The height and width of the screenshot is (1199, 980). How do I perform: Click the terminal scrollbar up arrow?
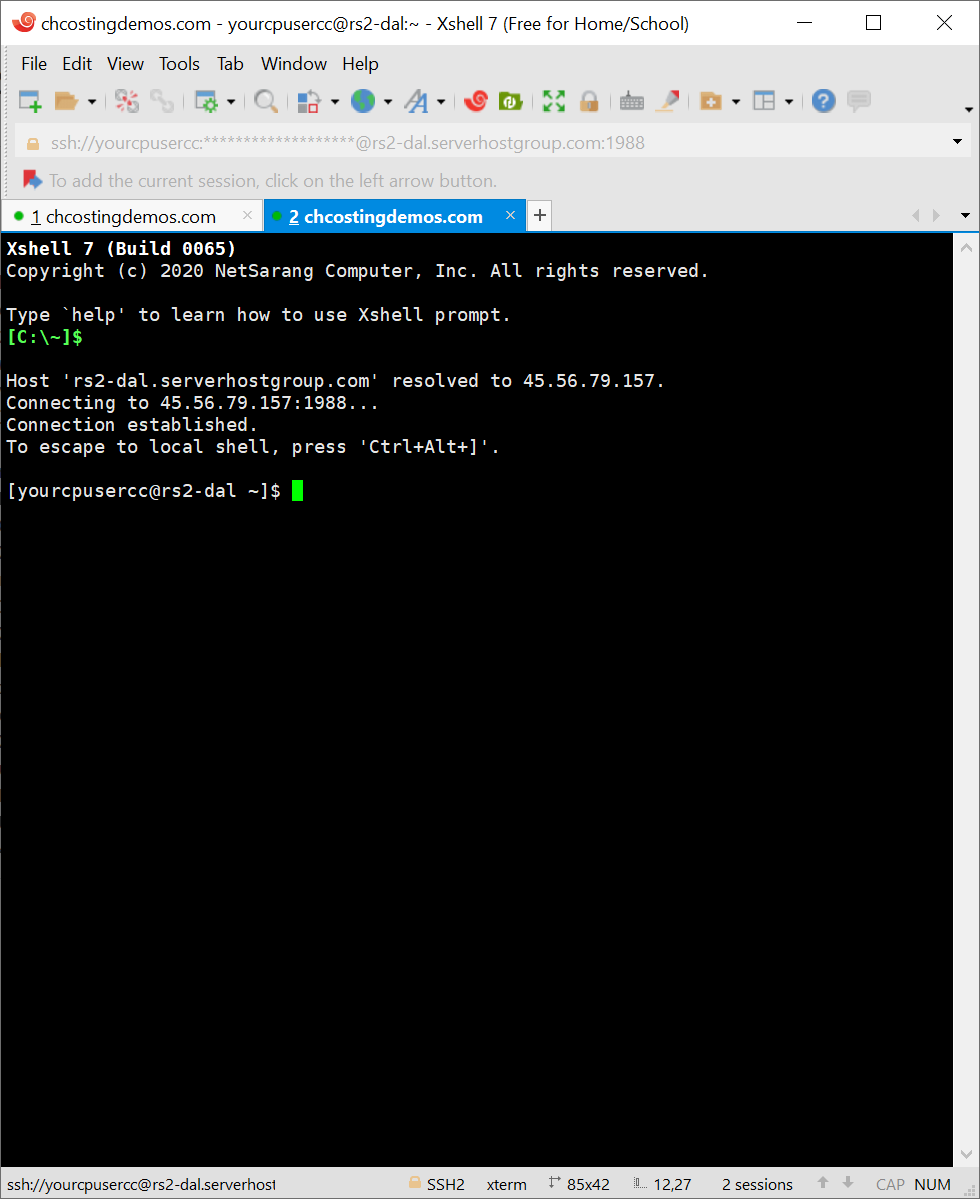pos(967,247)
